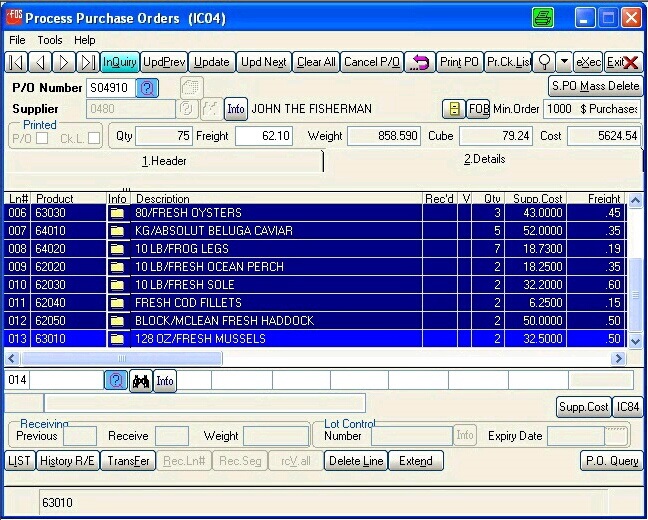Click grid scroll up arrow

click(x=635, y=201)
